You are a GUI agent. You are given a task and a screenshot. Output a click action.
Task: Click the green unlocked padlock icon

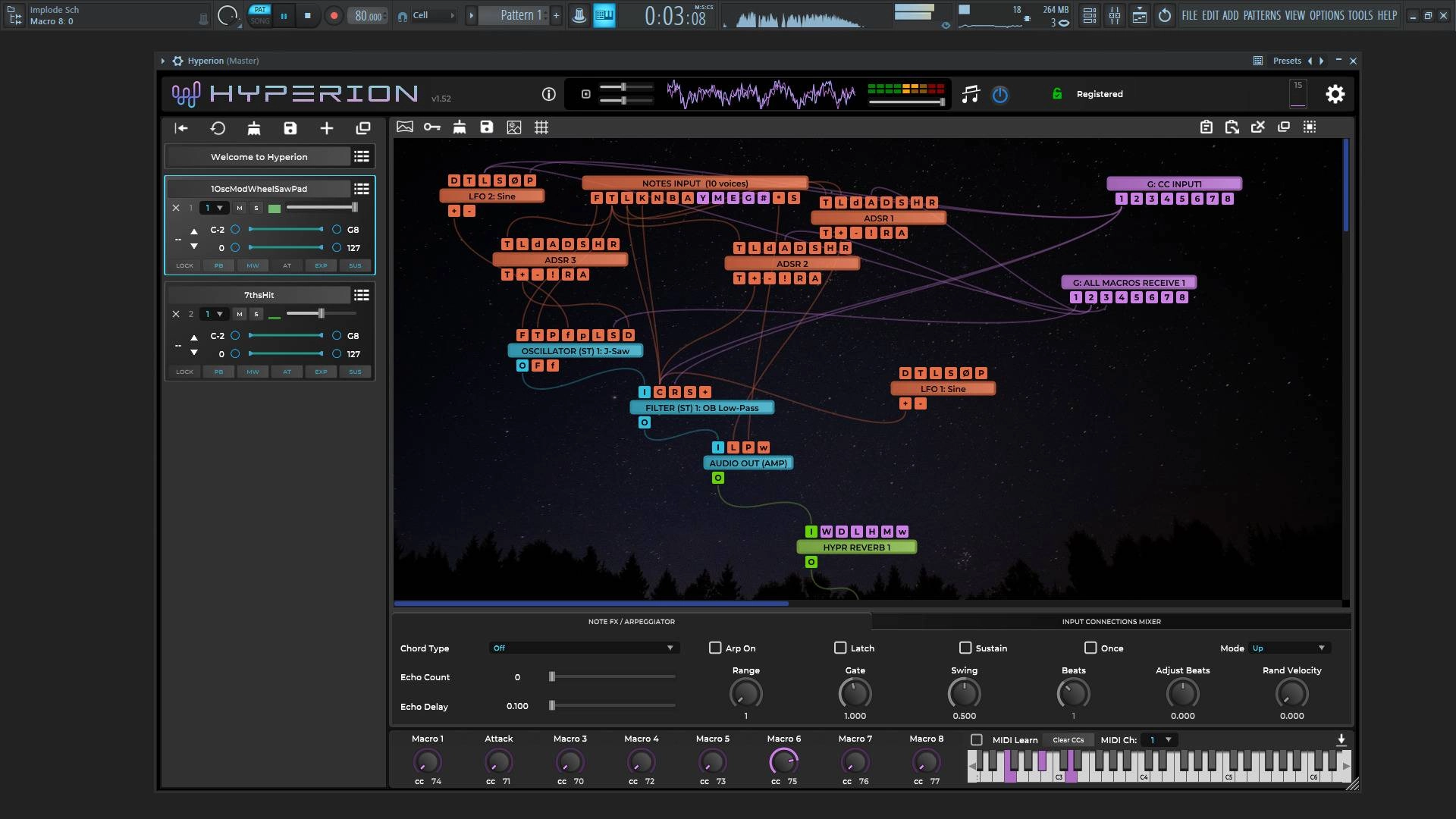(x=1056, y=94)
